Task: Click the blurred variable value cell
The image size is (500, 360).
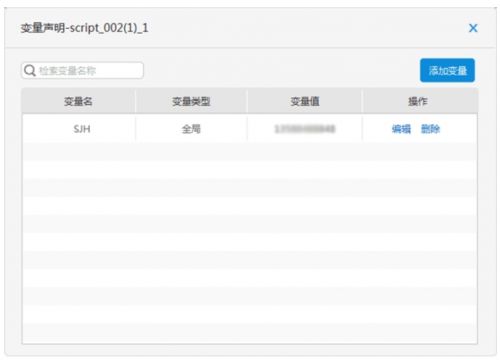Action: [x=305, y=129]
